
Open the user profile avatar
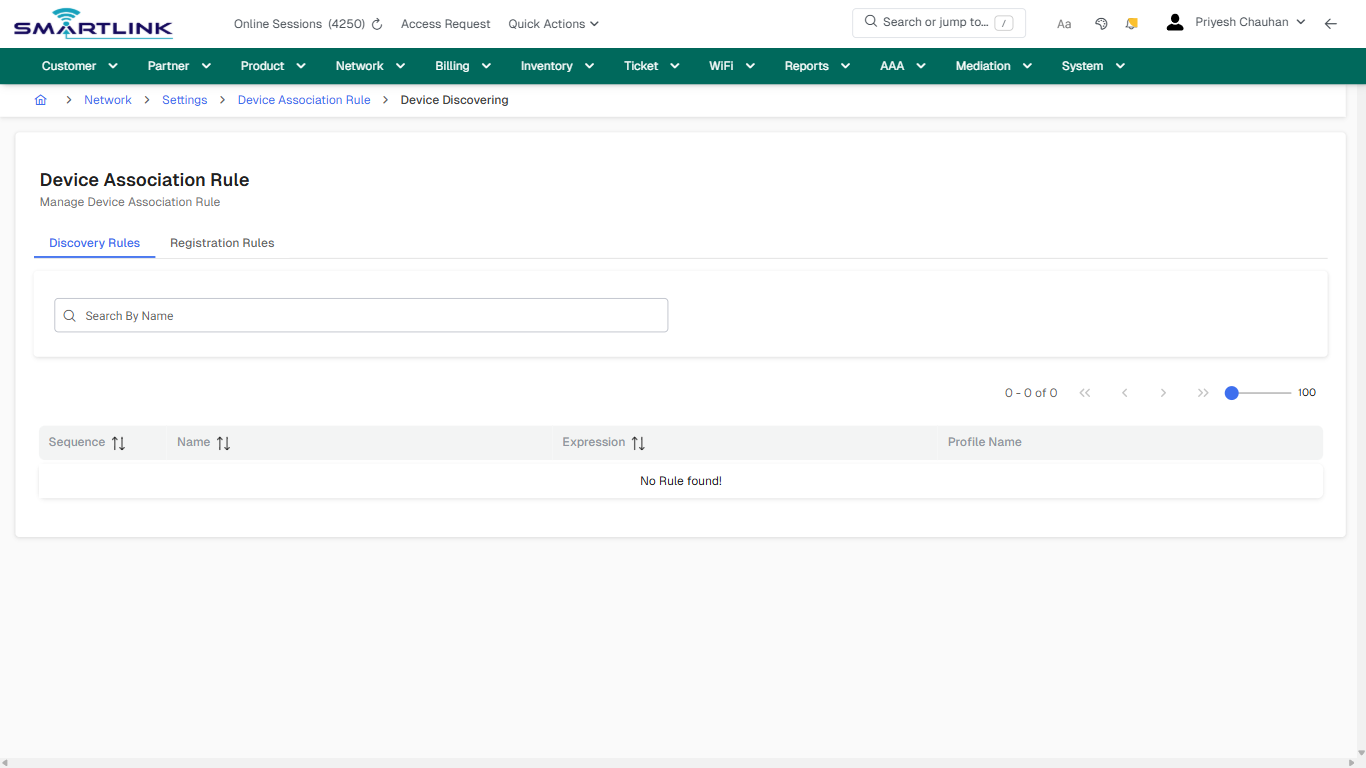tap(1174, 21)
